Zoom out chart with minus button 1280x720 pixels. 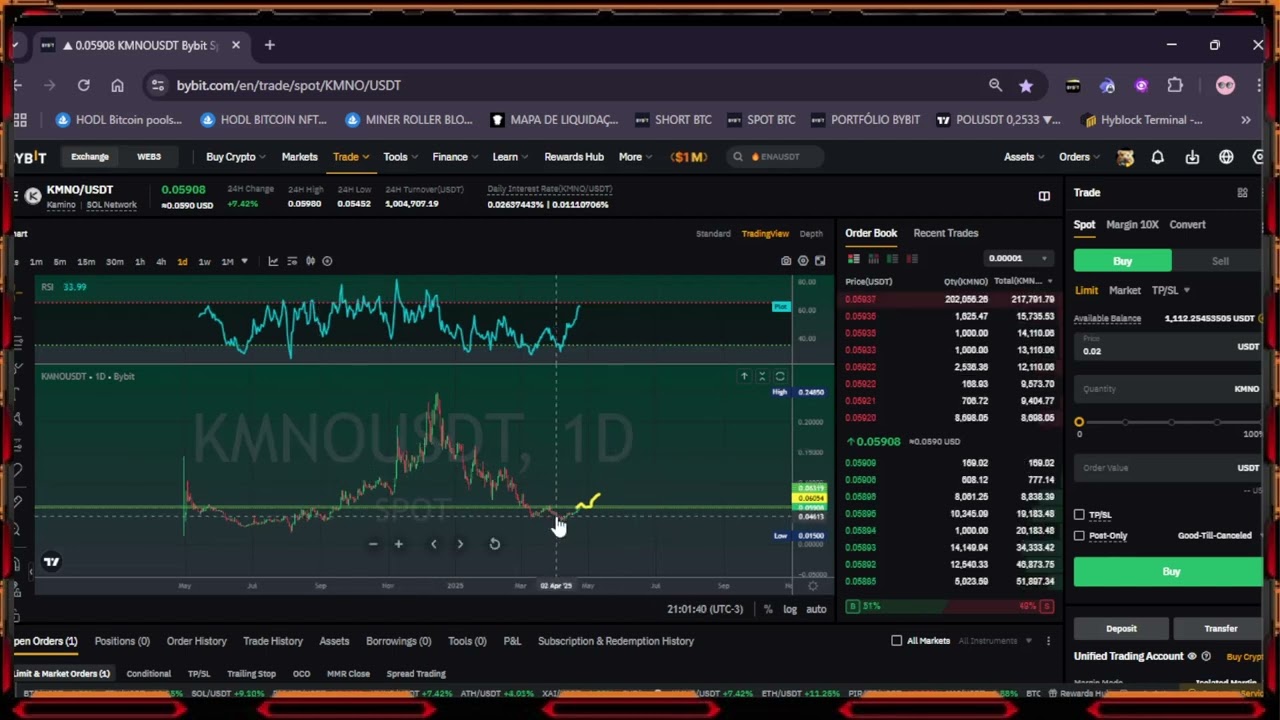tap(373, 544)
